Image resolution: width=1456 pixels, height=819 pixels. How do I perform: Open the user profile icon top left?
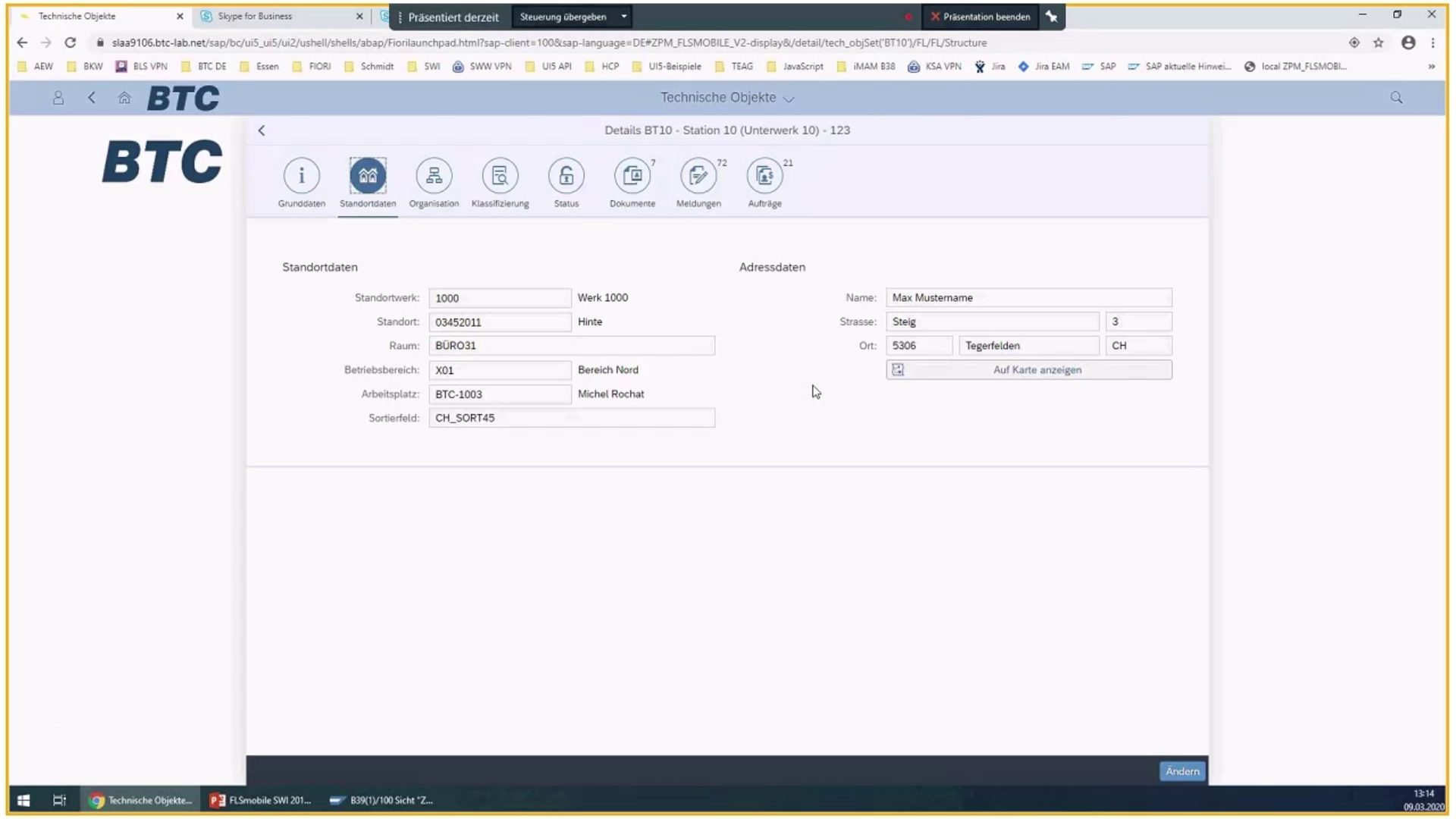click(58, 97)
